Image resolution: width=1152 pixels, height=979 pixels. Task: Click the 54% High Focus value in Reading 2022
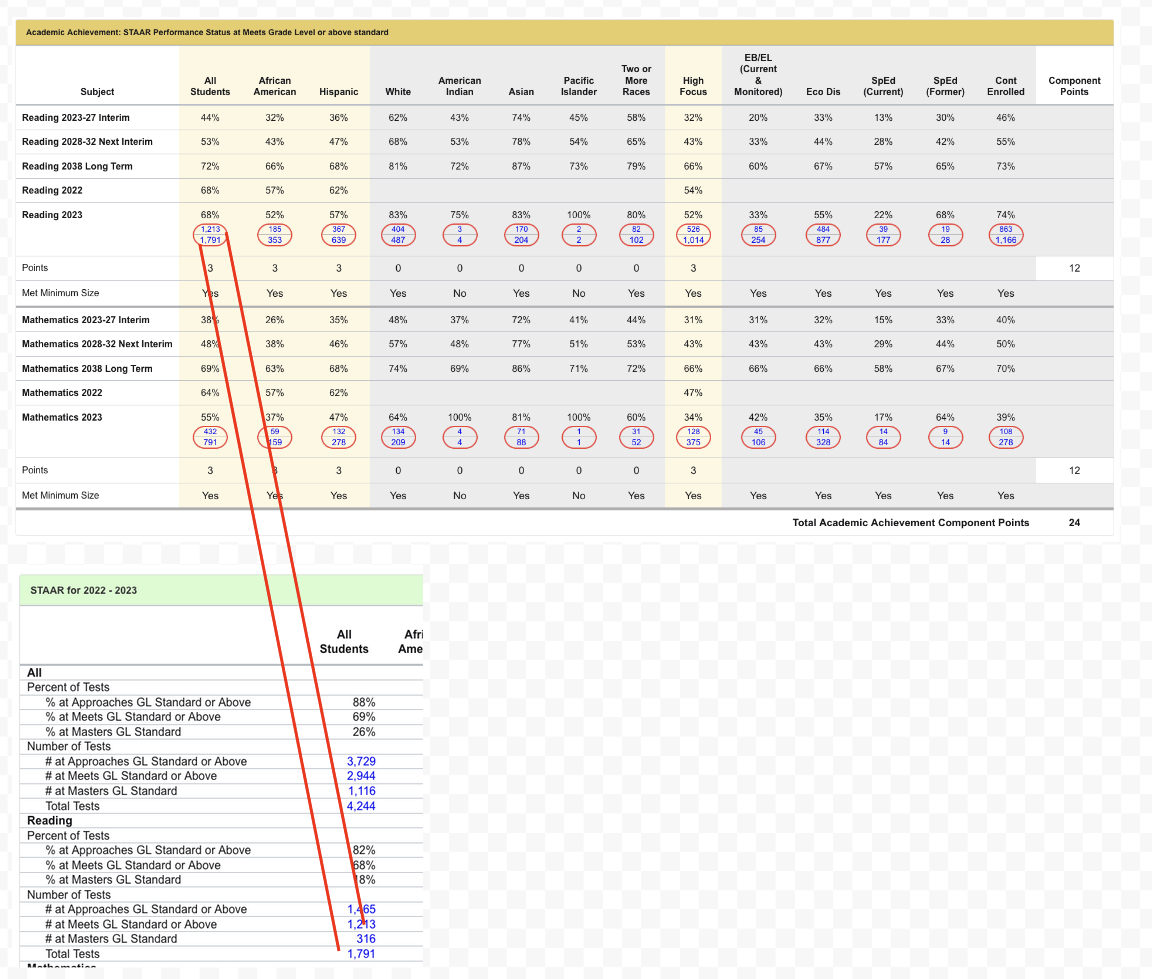tap(694, 190)
